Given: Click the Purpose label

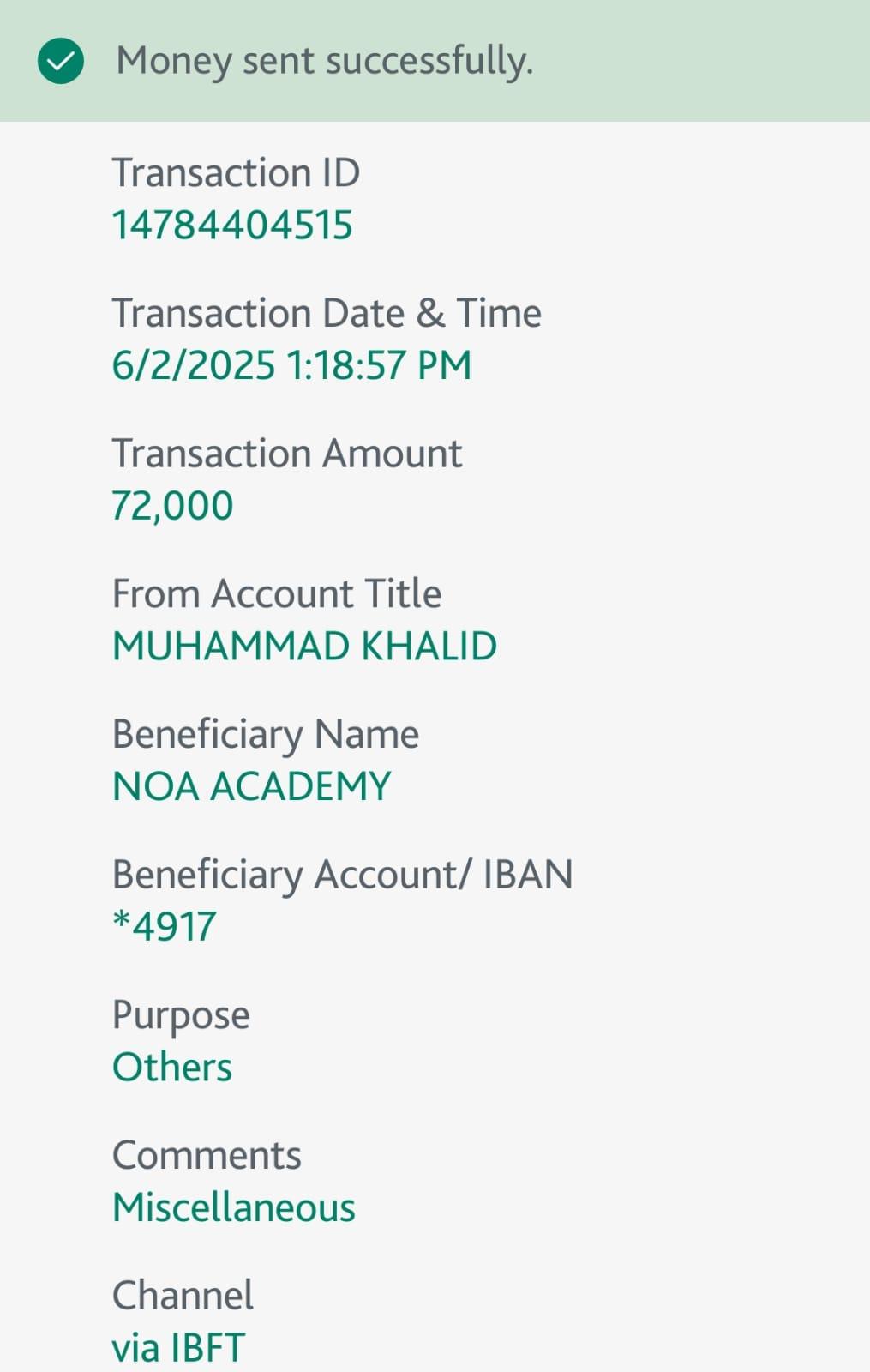Looking at the screenshot, I should [x=181, y=1015].
